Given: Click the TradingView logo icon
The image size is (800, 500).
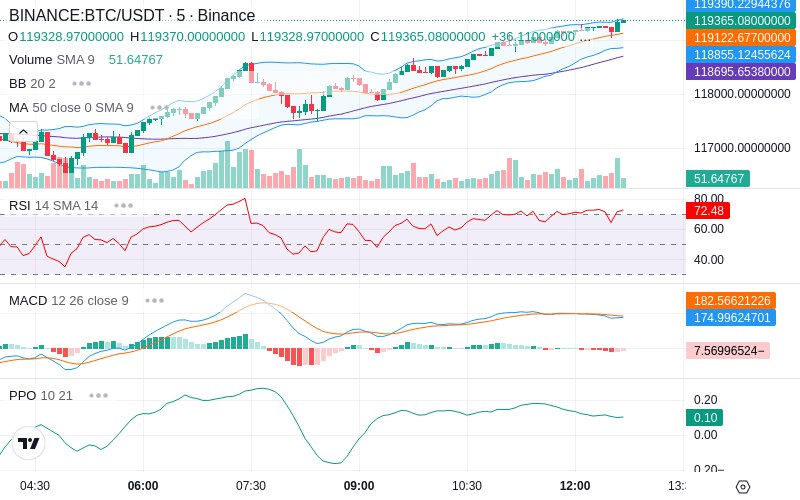Looking at the screenshot, I should pyautogui.click(x=29, y=443).
